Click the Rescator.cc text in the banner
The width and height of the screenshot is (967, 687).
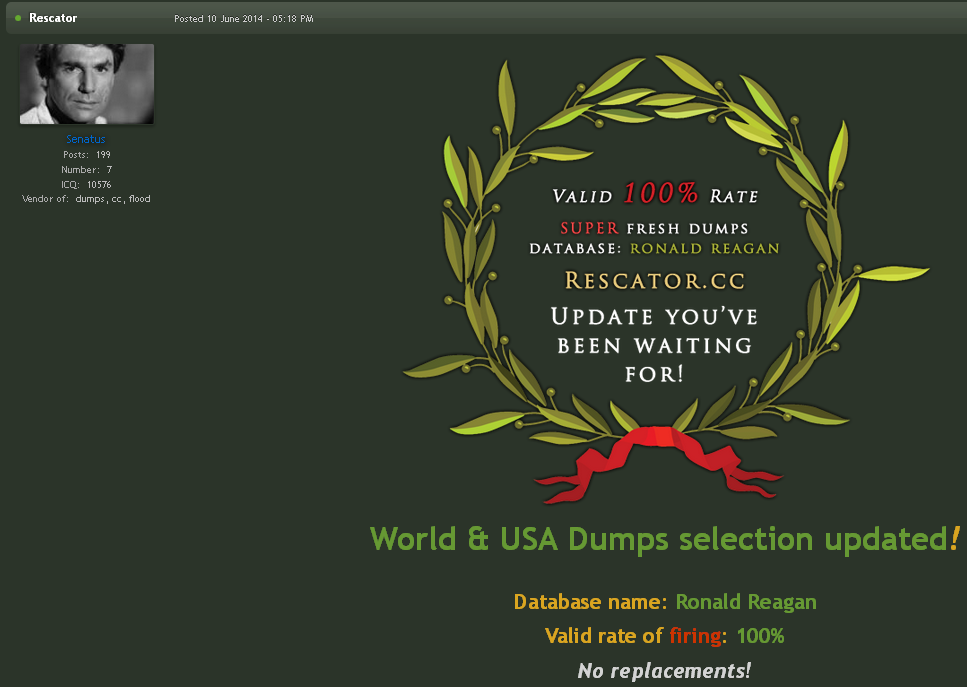pyautogui.click(x=654, y=280)
